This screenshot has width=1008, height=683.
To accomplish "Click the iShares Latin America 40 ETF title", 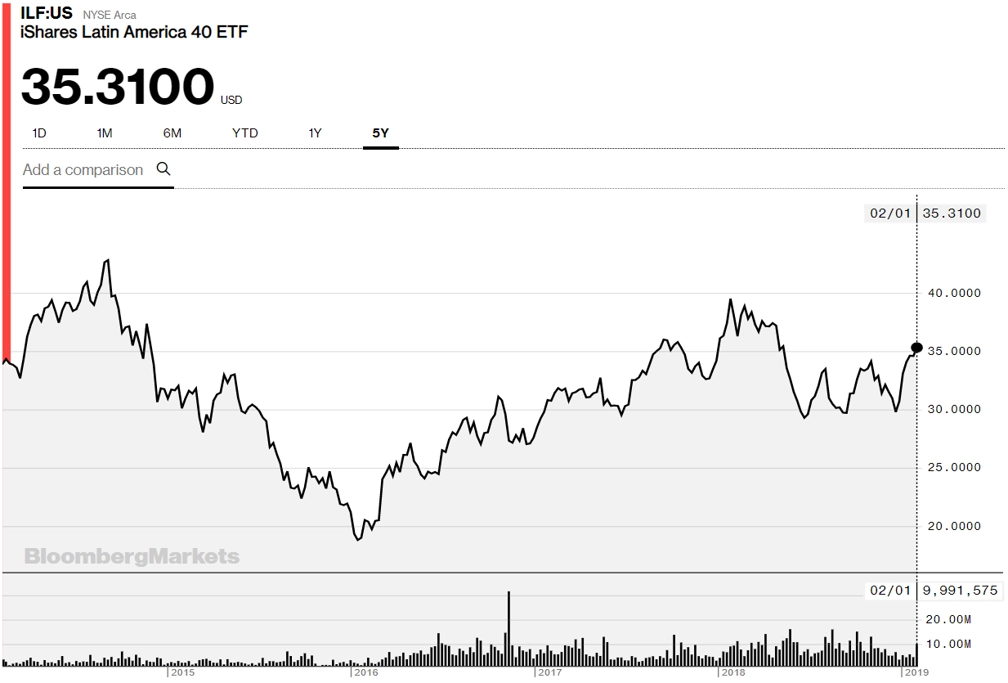I will click(x=134, y=32).
